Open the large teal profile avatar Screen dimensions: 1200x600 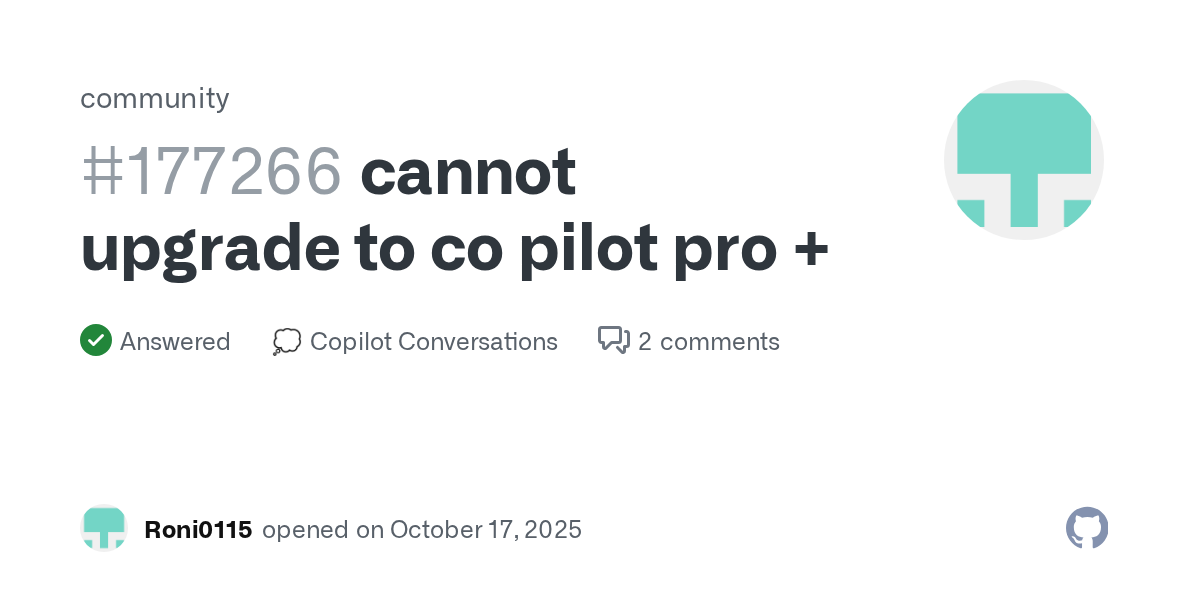(x=1023, y=160)
